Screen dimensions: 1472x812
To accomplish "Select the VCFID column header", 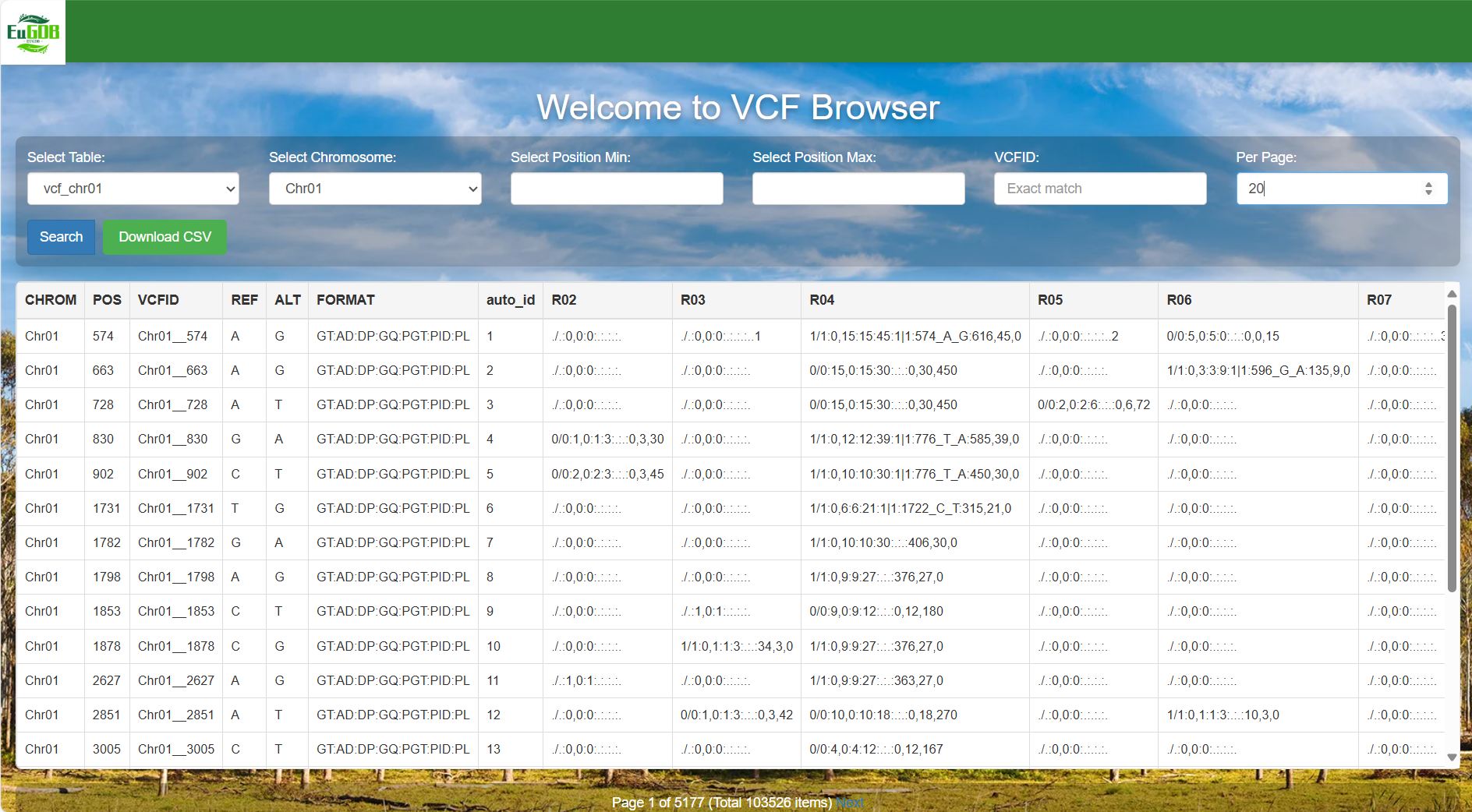I will pyautogui.click(x=158, y=300).
